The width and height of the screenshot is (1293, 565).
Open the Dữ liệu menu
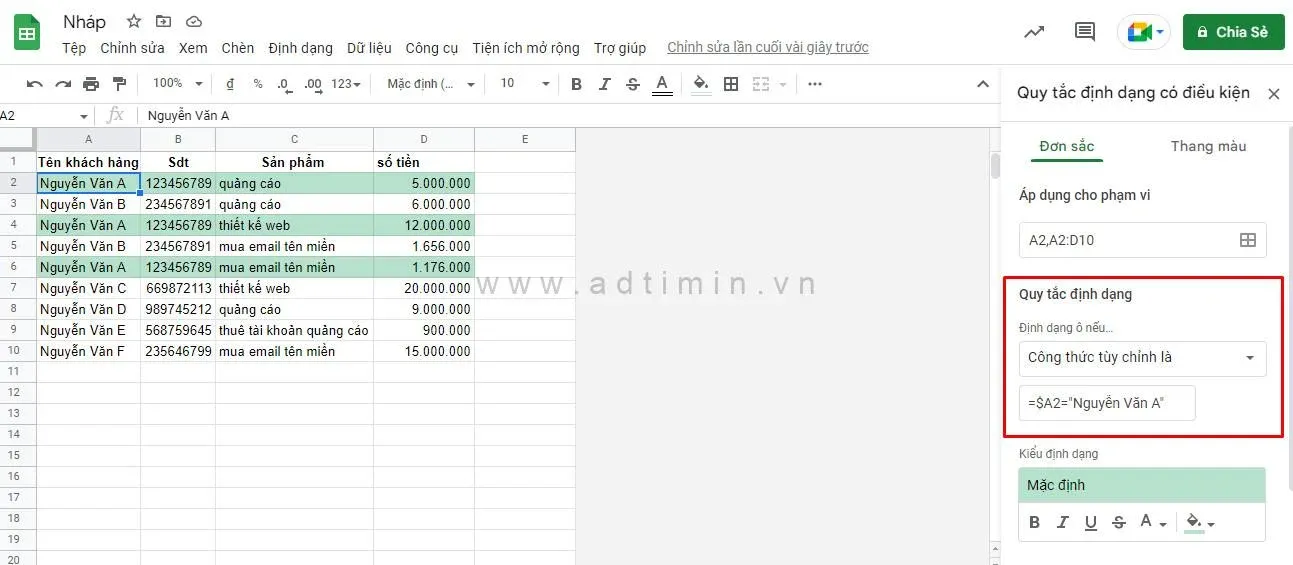pos(369,48)
